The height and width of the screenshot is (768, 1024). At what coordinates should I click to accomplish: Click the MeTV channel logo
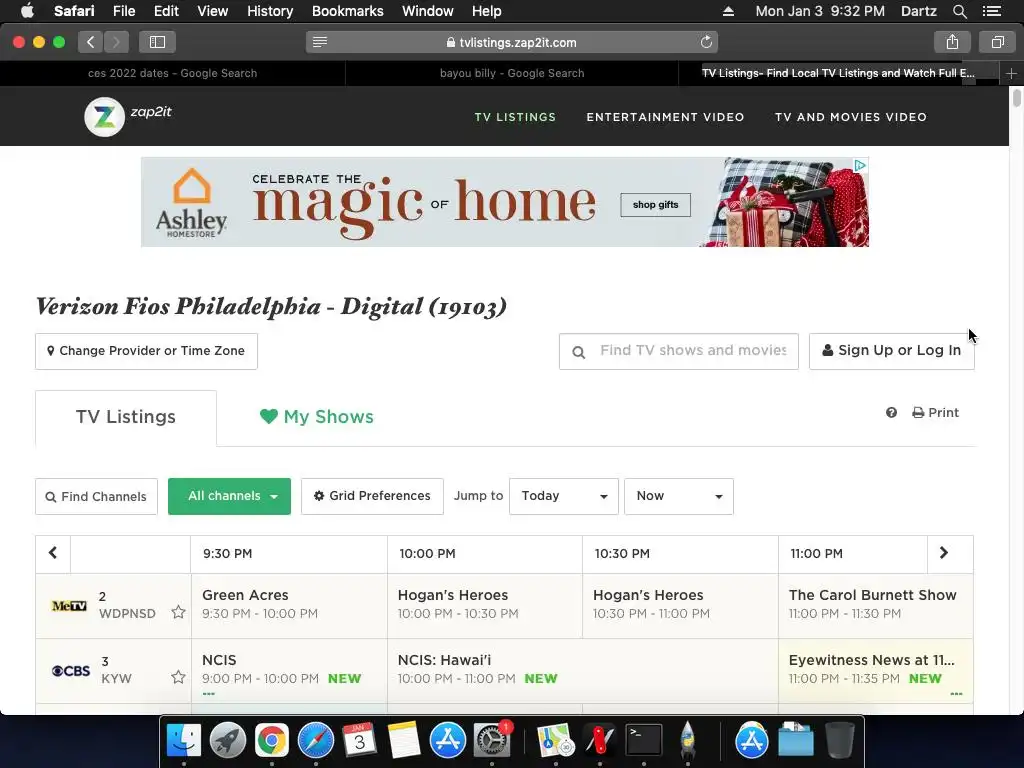[x=69, y=606]
